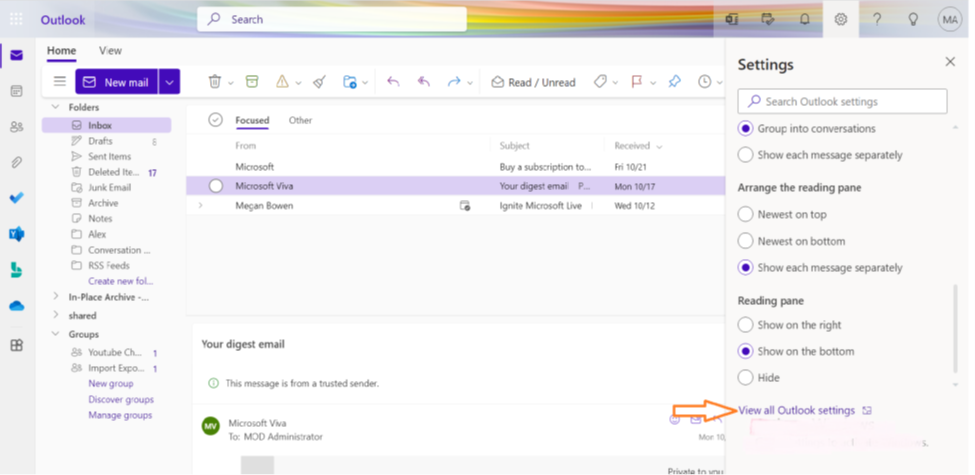Screen dimensions: 975x475
Task: Tick the Microsoft Viva message select circle
Action: tap(215, 186)
